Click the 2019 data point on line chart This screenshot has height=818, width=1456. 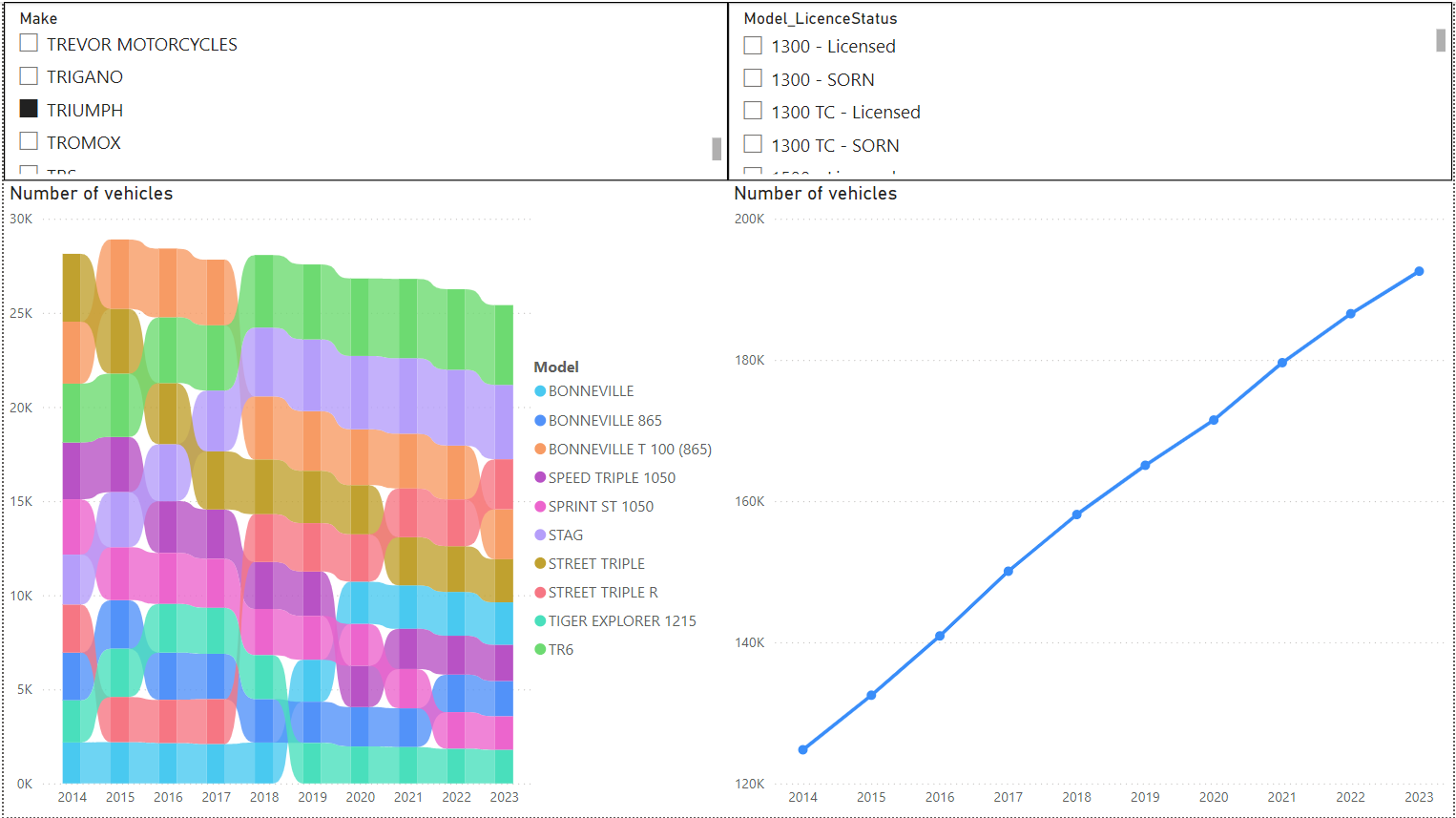[x=1145, y=466]
